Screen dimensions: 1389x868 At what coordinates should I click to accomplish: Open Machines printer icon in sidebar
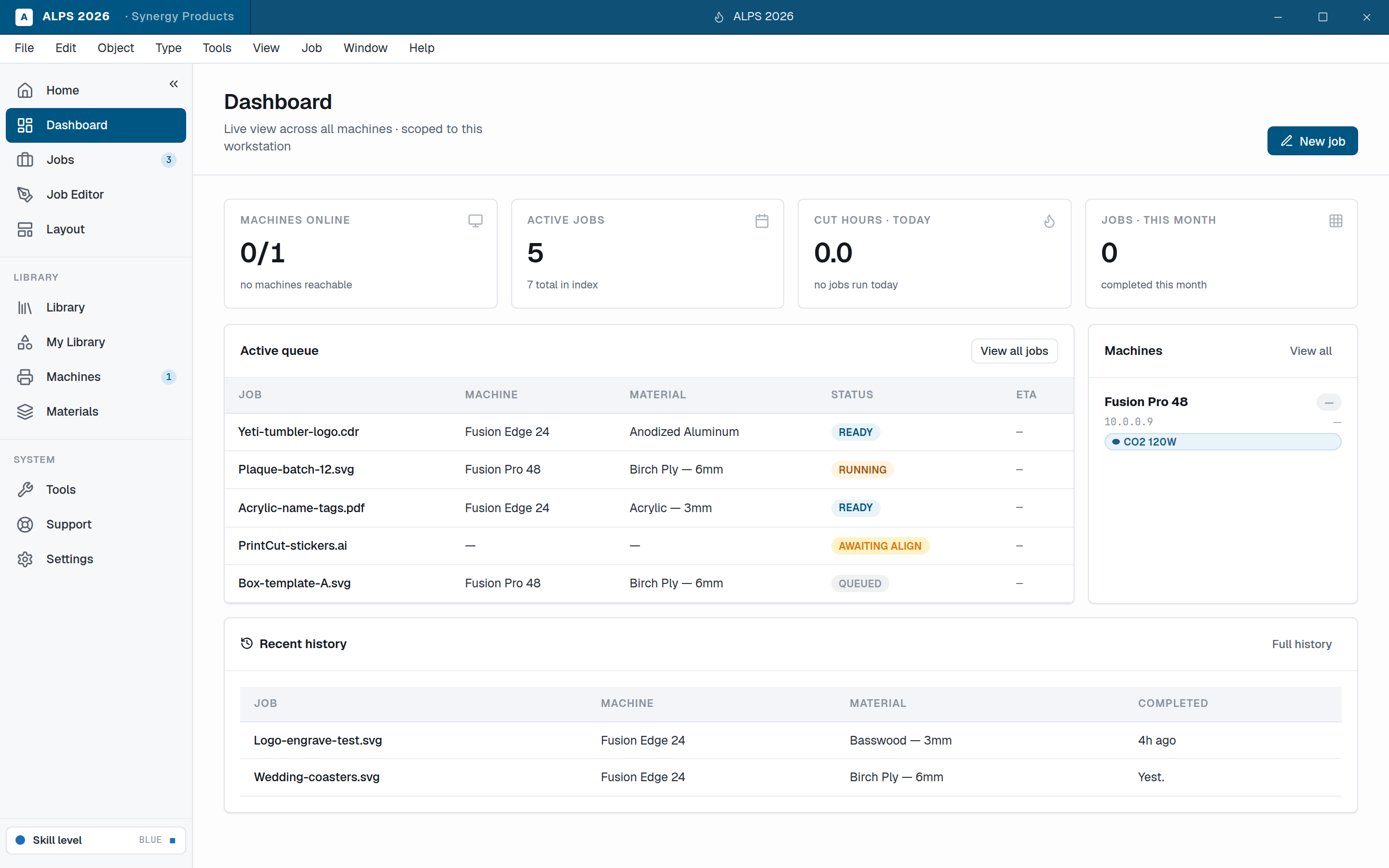tap(25, 377)
